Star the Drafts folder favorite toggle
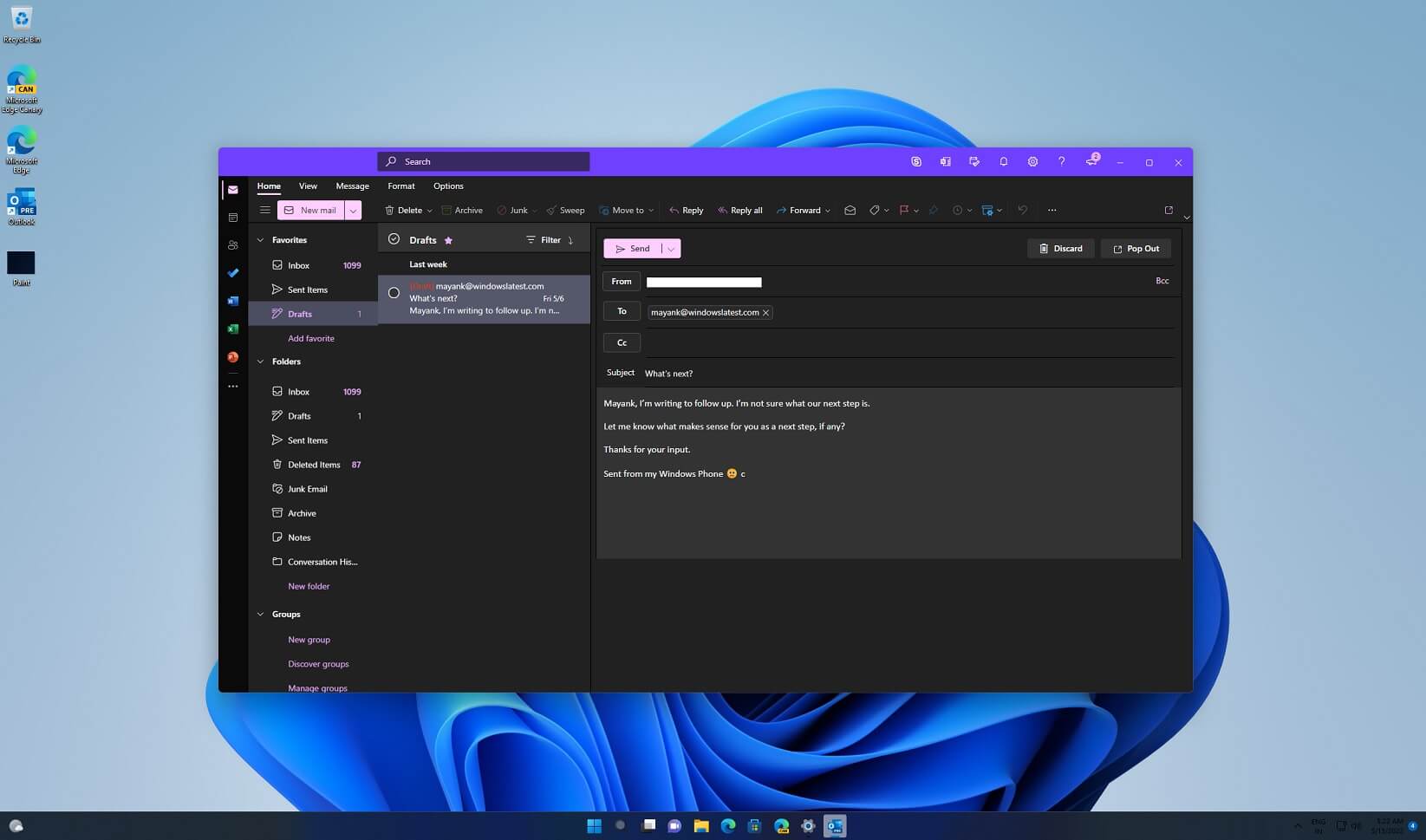 (x=448, y=240)
